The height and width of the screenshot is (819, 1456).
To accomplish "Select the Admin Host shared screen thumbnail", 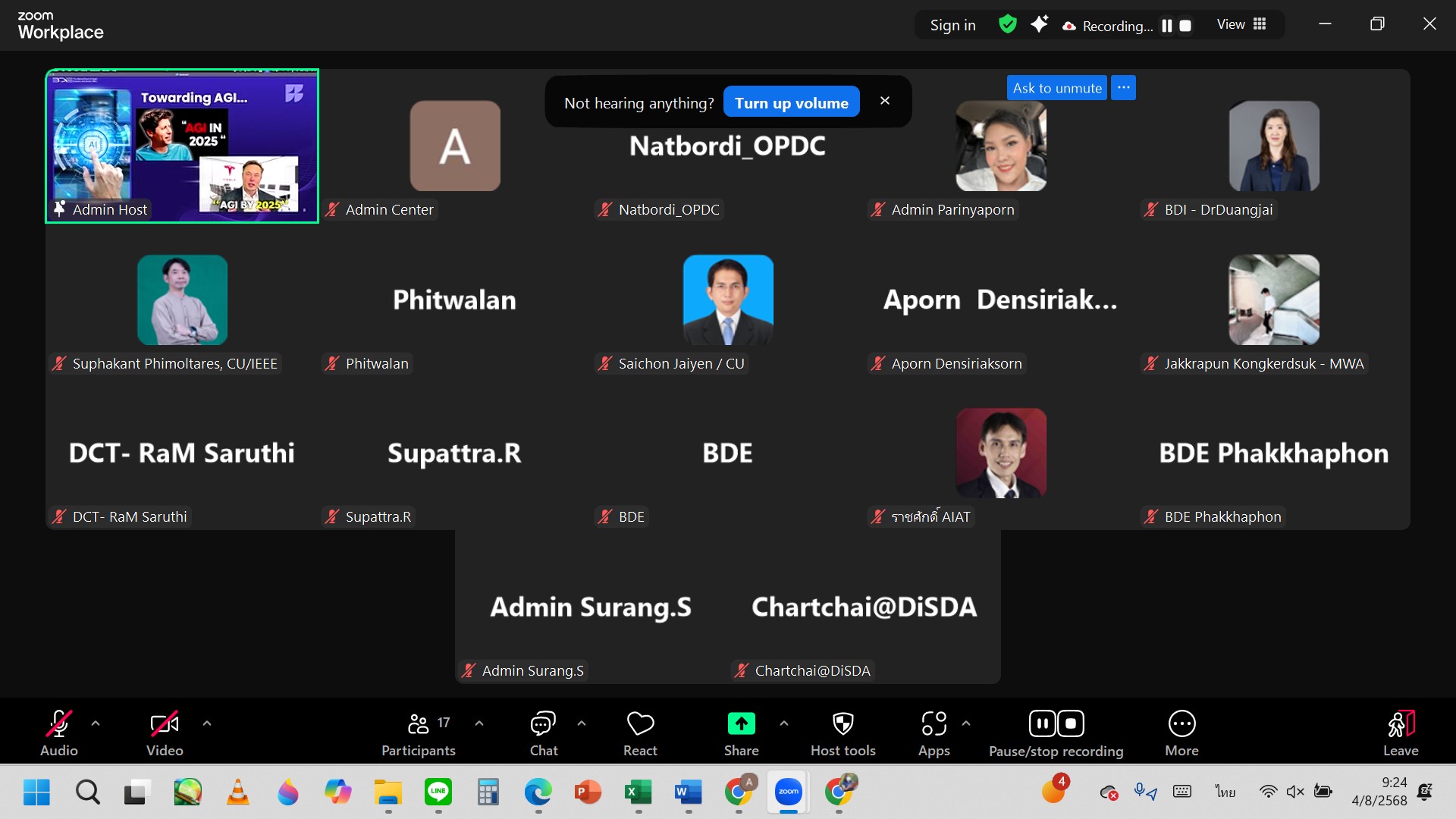I will click(x=182, y=146).
